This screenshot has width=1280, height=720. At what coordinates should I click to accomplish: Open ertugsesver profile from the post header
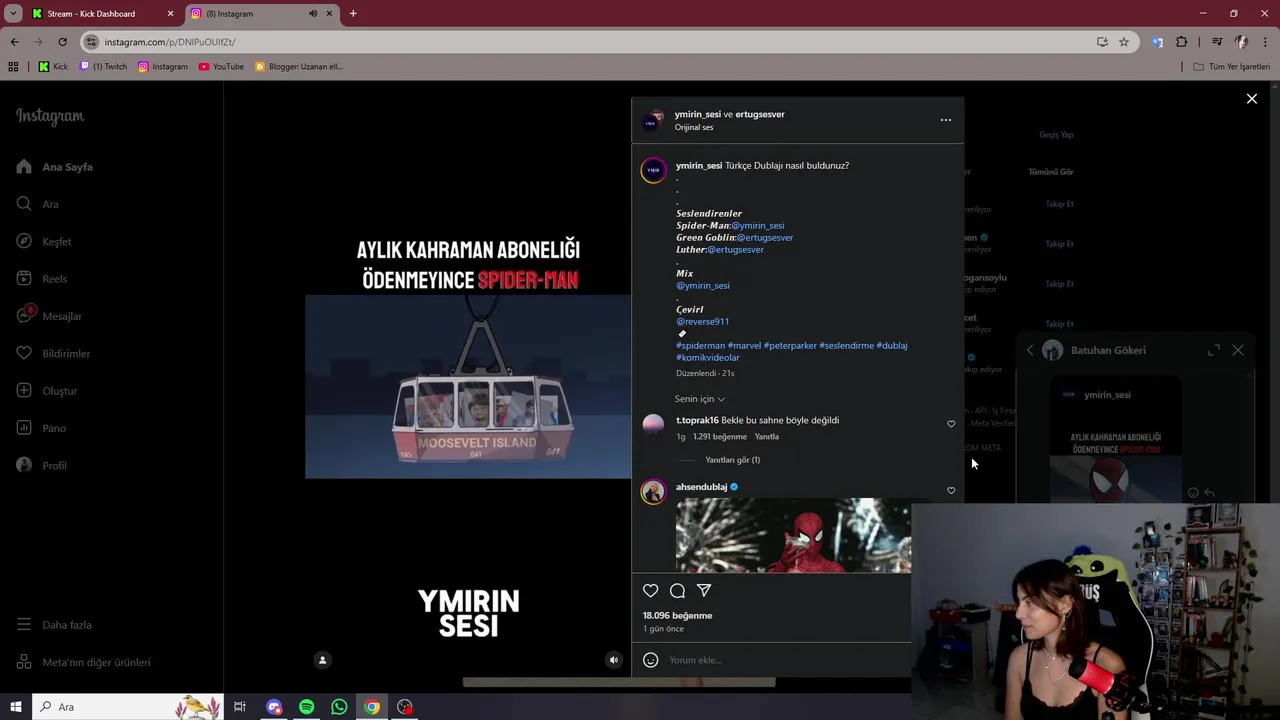[760, 114]
